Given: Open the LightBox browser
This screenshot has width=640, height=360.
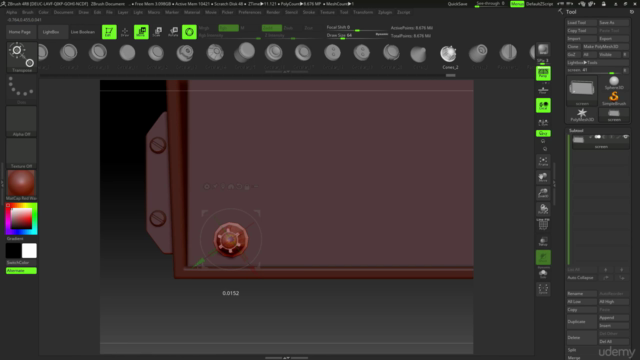Looking at the screenshot, I should (51, 32).
